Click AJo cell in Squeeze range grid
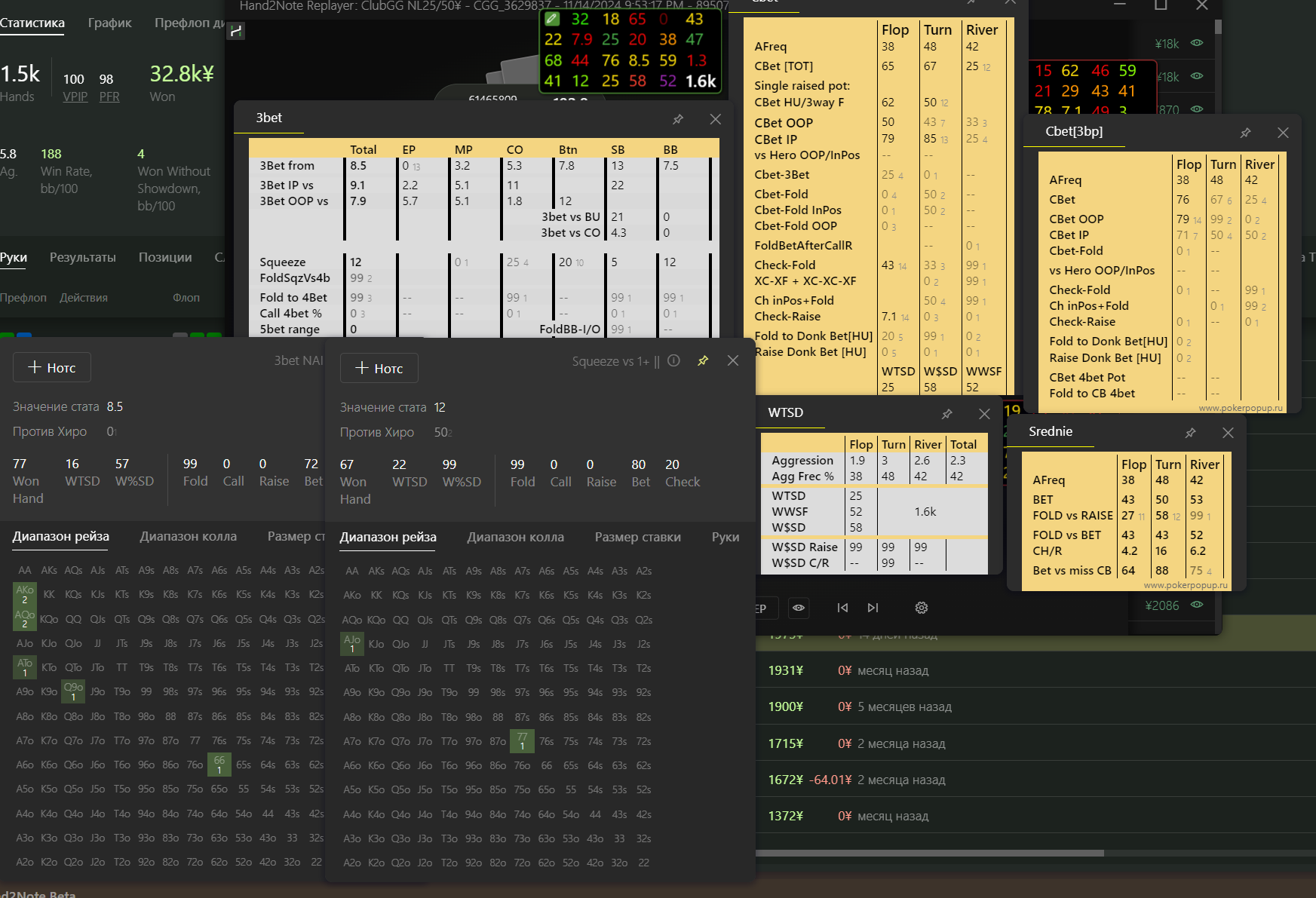The height and width of the screenshot is (898, 1316). point(352,643)
